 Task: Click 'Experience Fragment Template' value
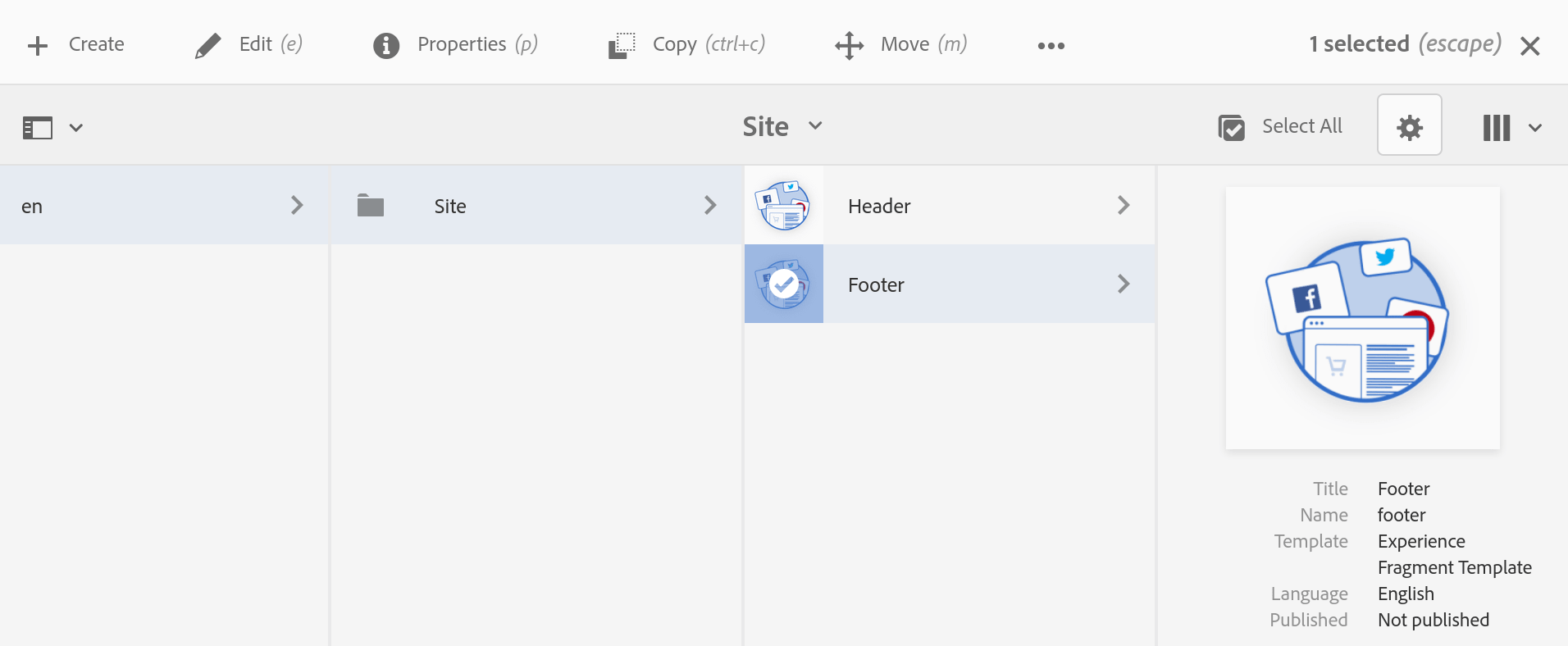click(x=1454, y=554)
